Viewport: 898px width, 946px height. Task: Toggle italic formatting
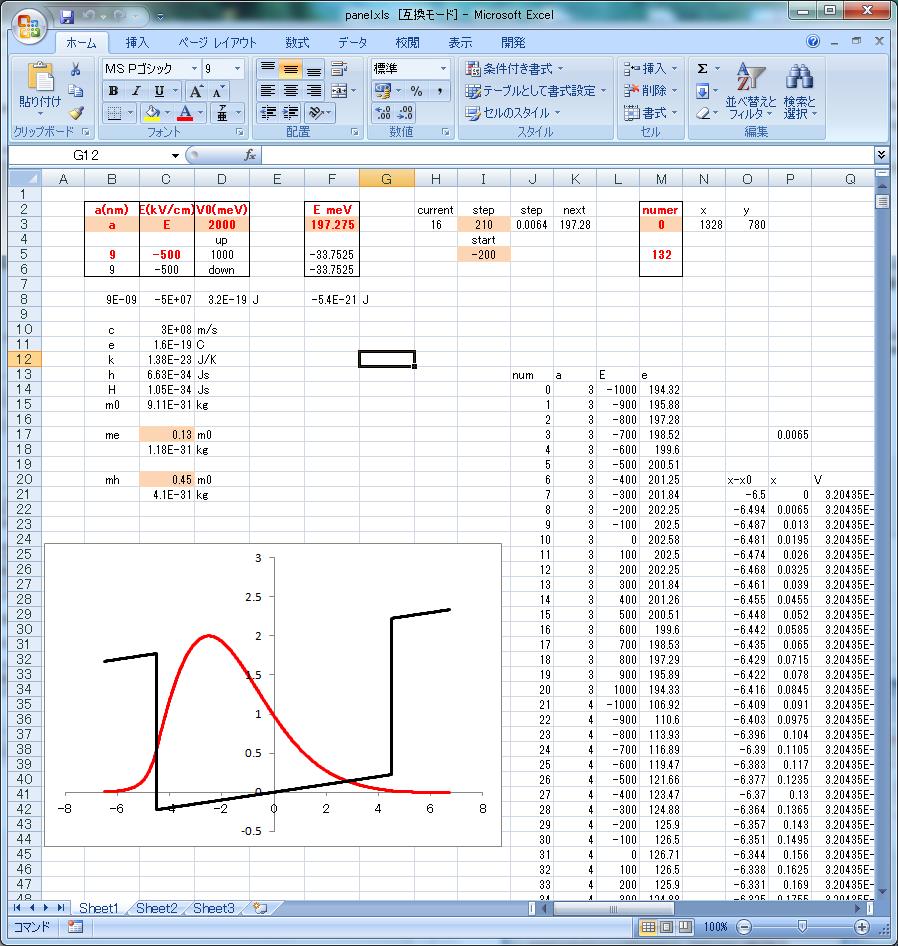click(135, 91)
